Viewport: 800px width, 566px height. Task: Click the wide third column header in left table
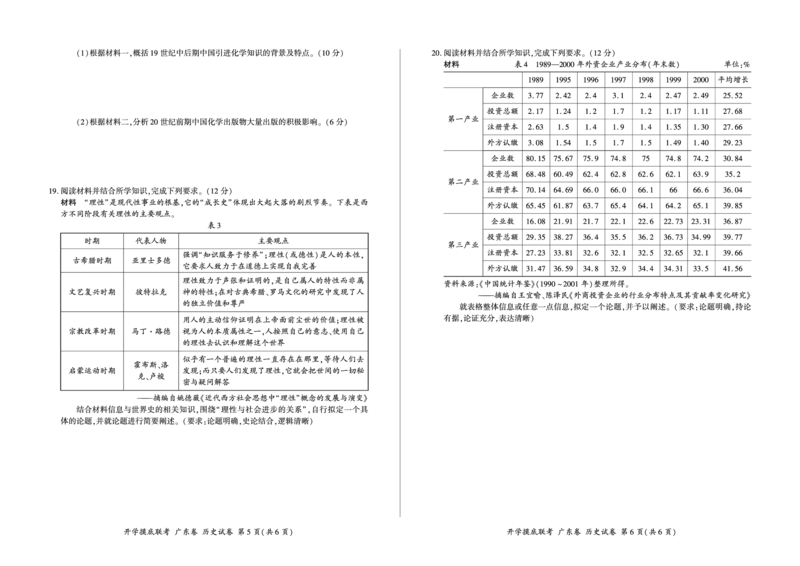[272, 240]
